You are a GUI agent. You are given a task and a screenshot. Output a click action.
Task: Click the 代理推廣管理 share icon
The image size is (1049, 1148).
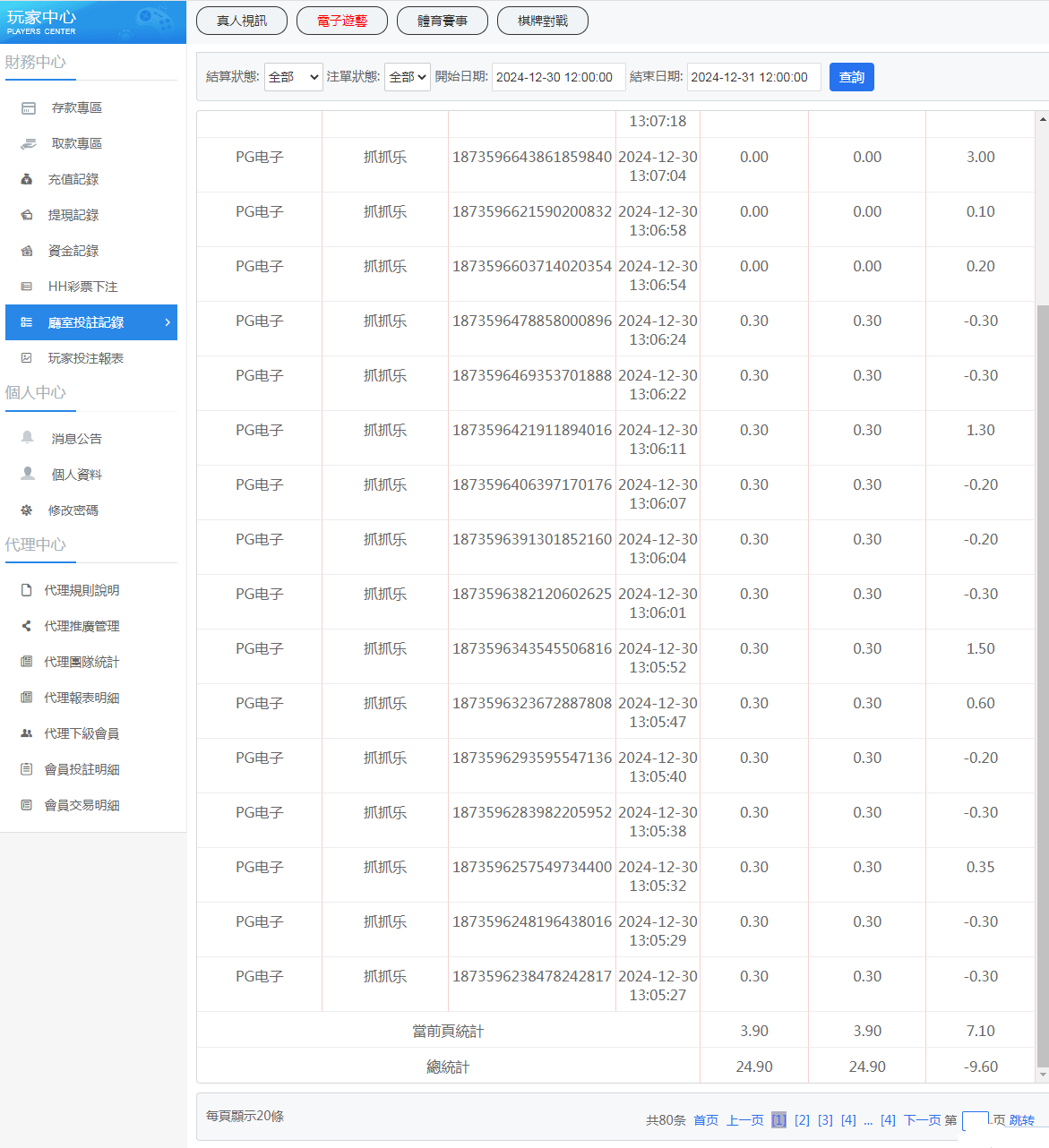[27, 626]
